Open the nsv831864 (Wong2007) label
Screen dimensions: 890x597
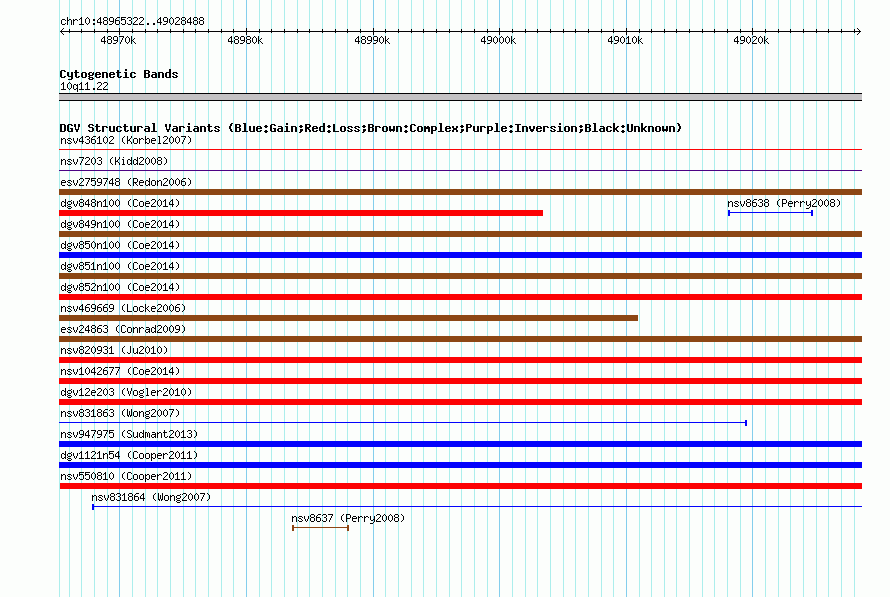[x=151, y=497]
